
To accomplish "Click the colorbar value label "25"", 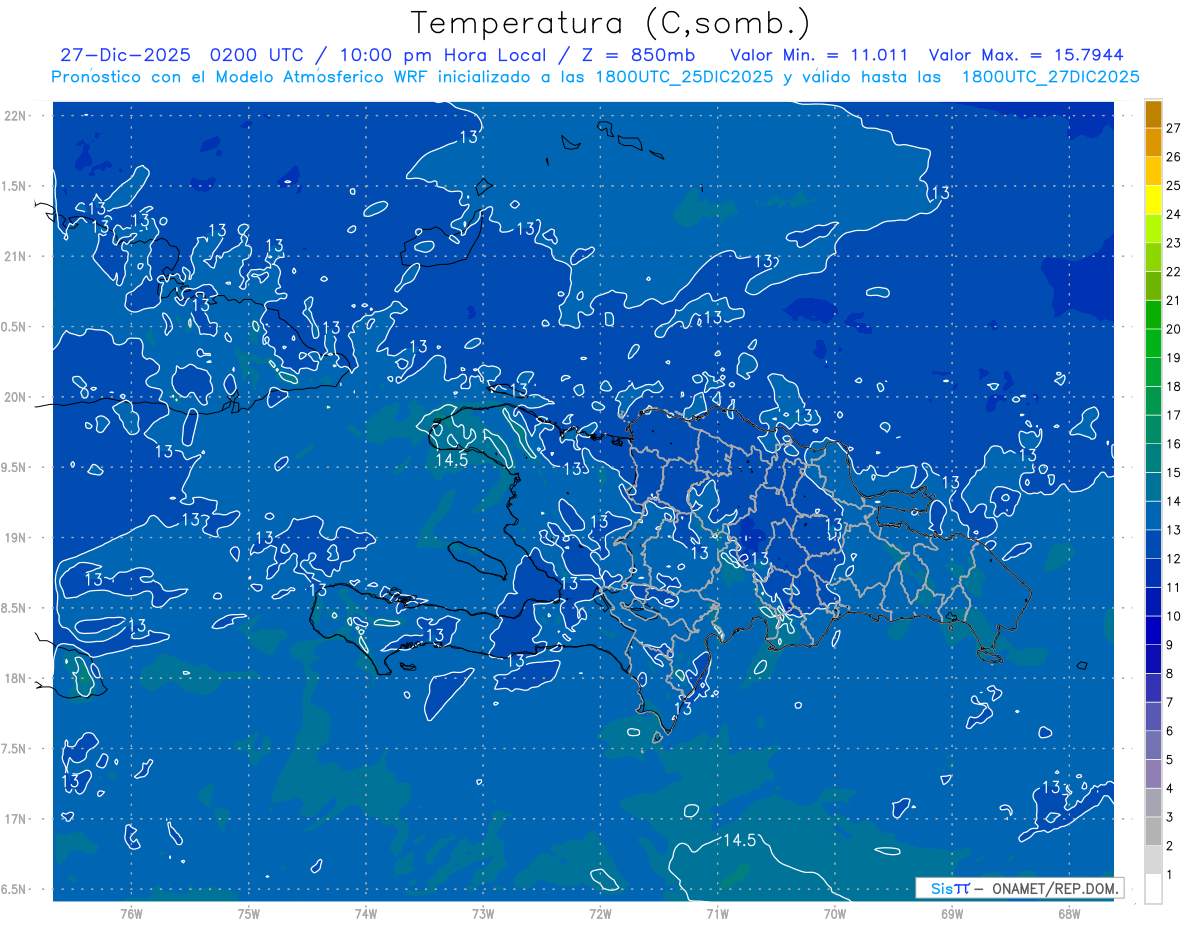I will click(x=1173, y=185).
